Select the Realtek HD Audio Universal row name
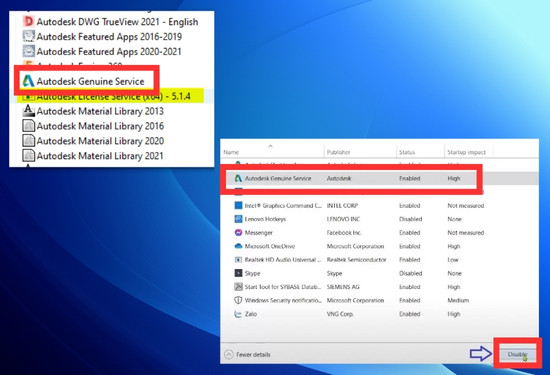550x375 pixels. point(283,260)
